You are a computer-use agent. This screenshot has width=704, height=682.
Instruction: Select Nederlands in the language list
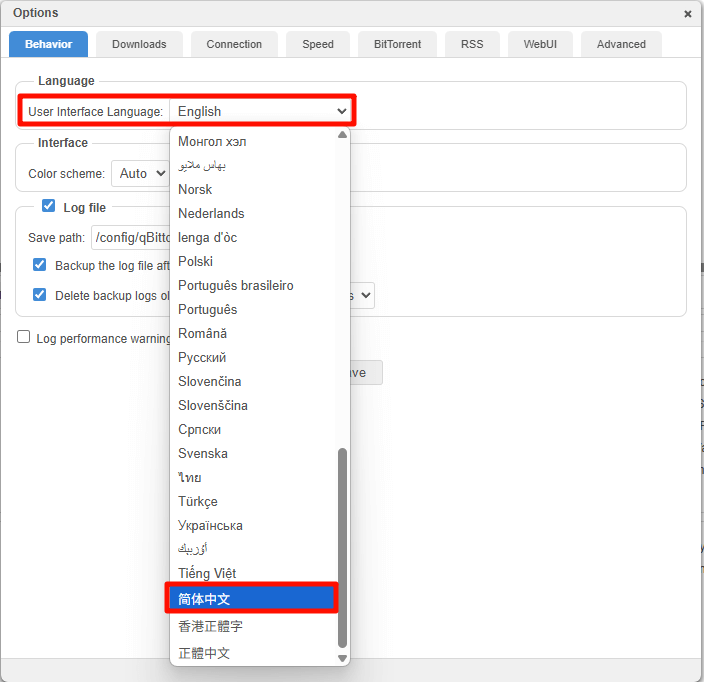point(211,213)
